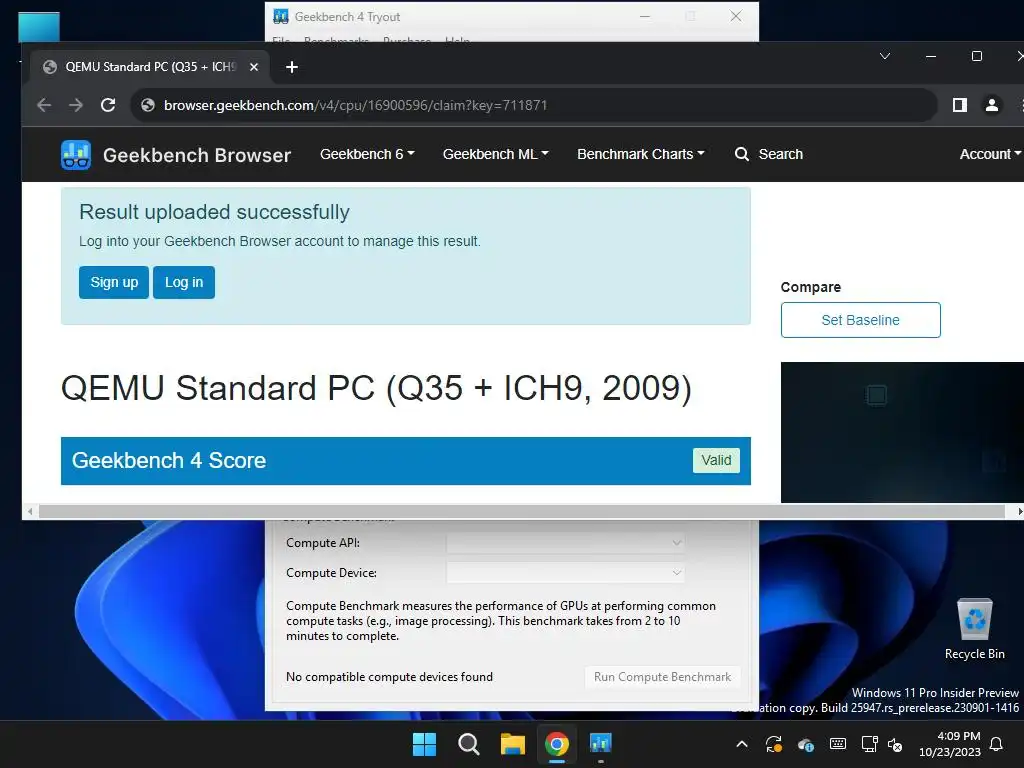The width and height of the screenshot is (1024, 768).
Task: Open File Explorer from the taskbar
Action: (x=513, y=744)
